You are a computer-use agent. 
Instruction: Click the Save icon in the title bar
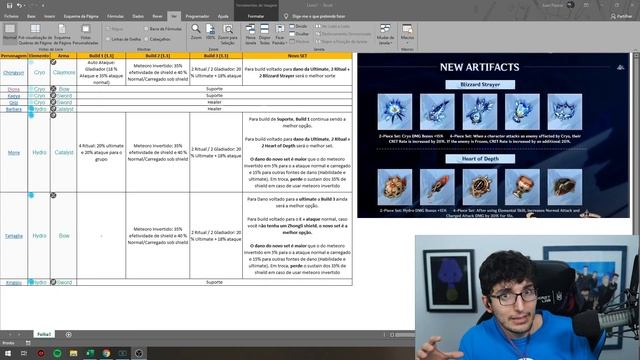(x=9, y=5)
